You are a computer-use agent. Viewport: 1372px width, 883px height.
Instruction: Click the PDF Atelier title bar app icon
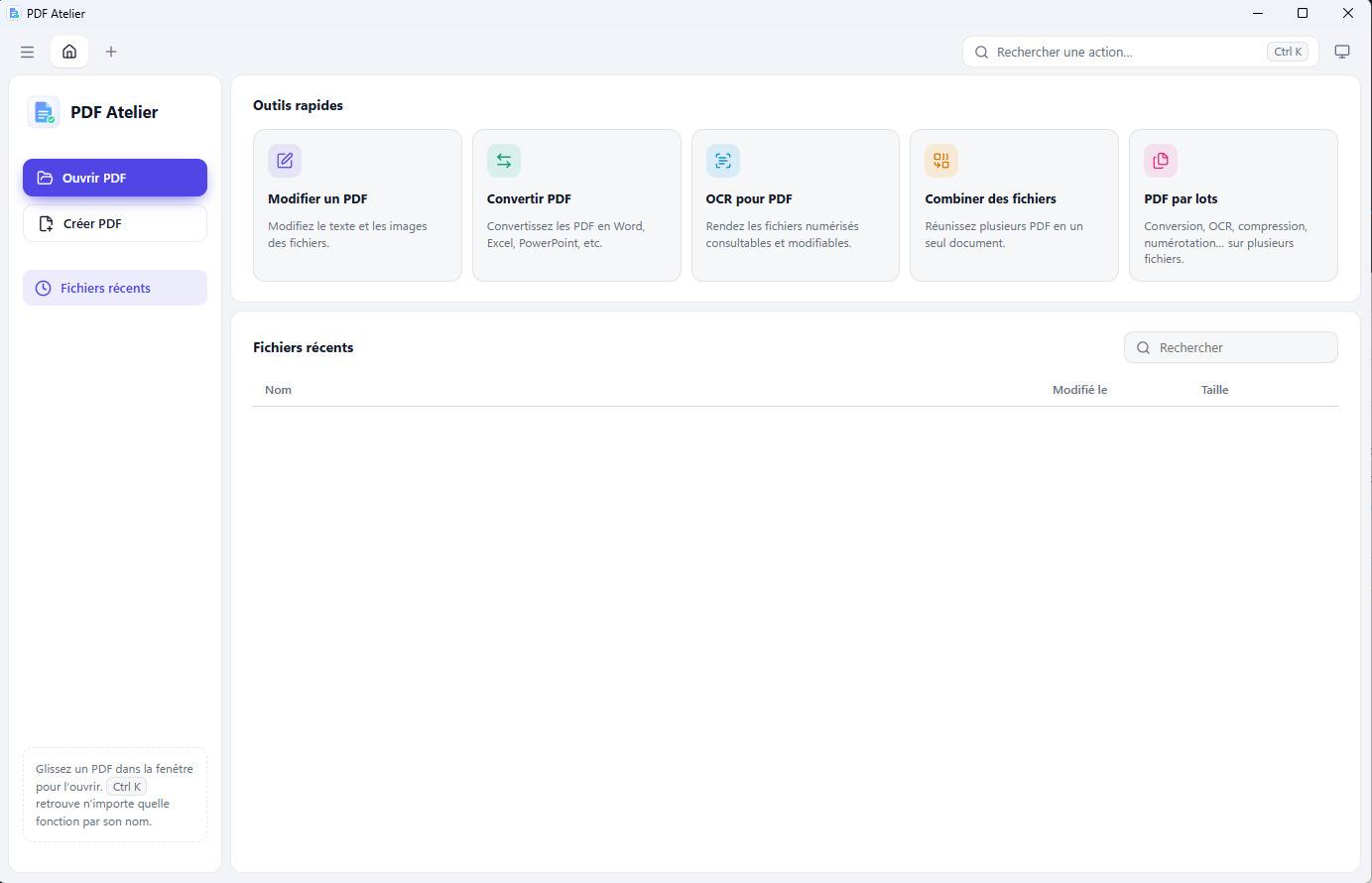click(14, 13)
